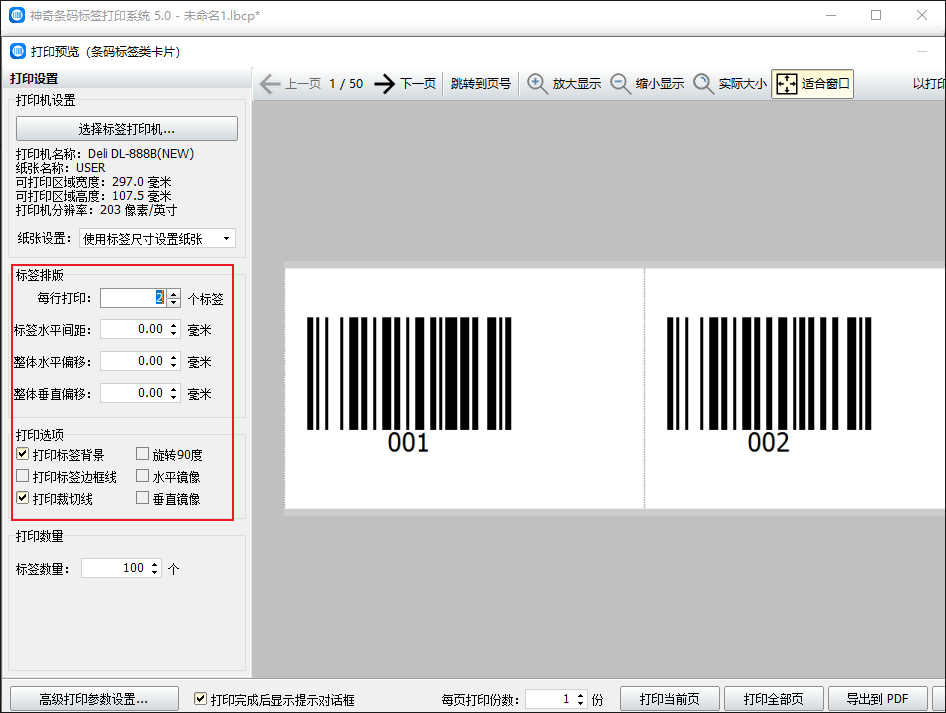Click the 整体水平偏移 spinner arrows

coord(174,361)
